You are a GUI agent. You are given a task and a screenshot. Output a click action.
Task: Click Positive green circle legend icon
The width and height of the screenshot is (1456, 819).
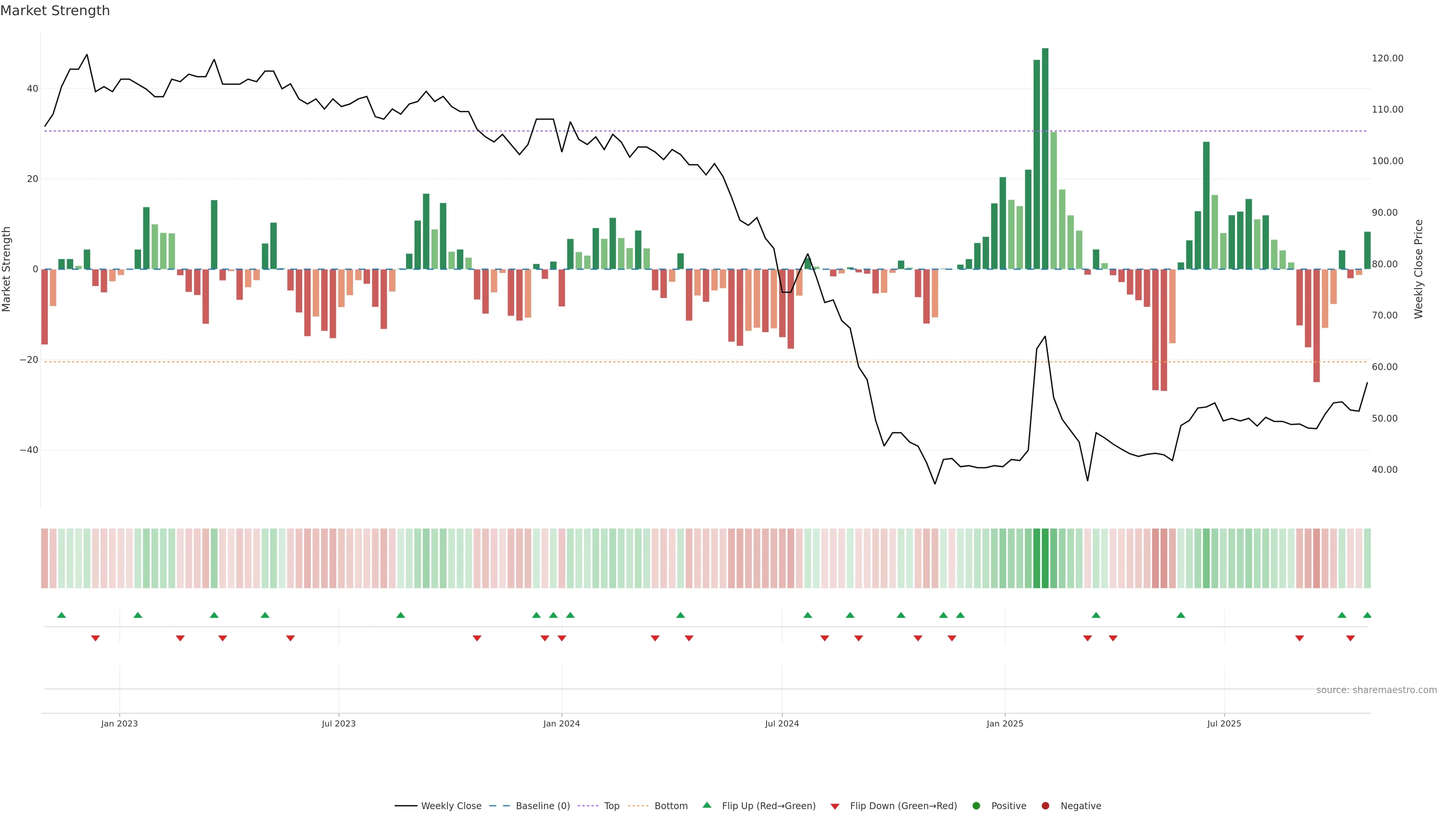tap(976, 806)
